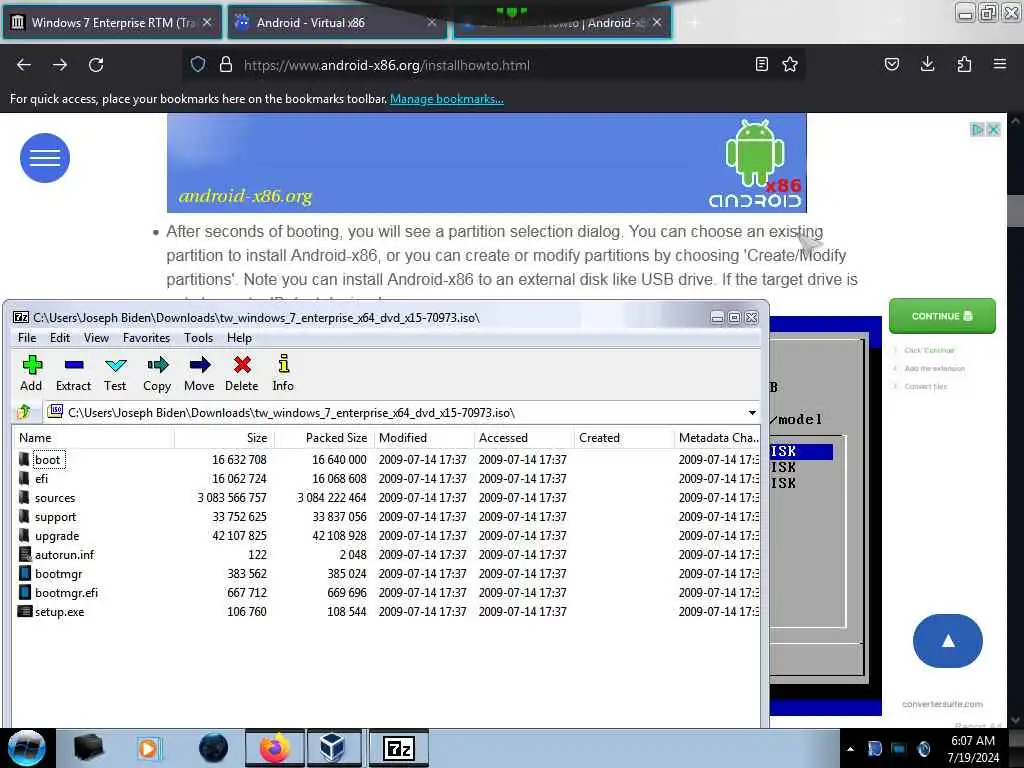
Task: Open the Help menu in 7-Zip
Action: (x=239, y=338)
